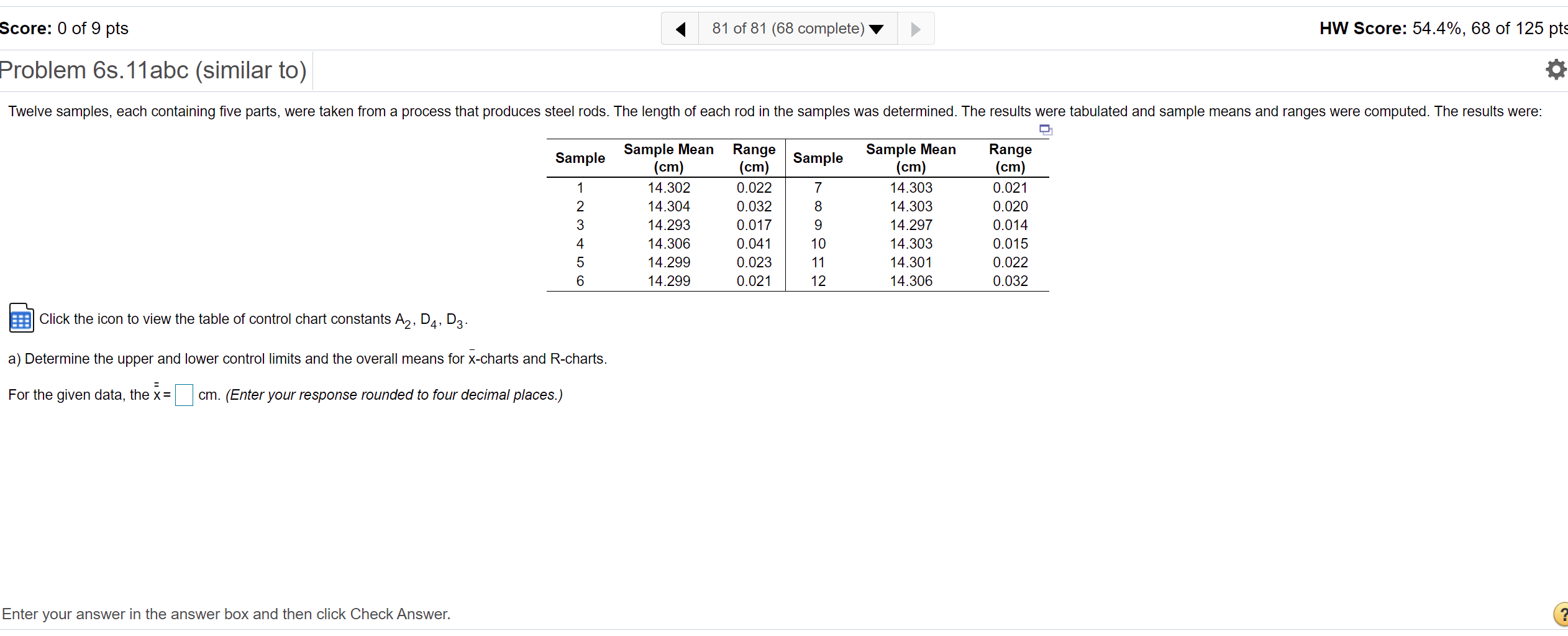The width and height of the screenshot is (1568, 636).
Task: Open the gear settings menu
Action: [x=1556, y=69]
